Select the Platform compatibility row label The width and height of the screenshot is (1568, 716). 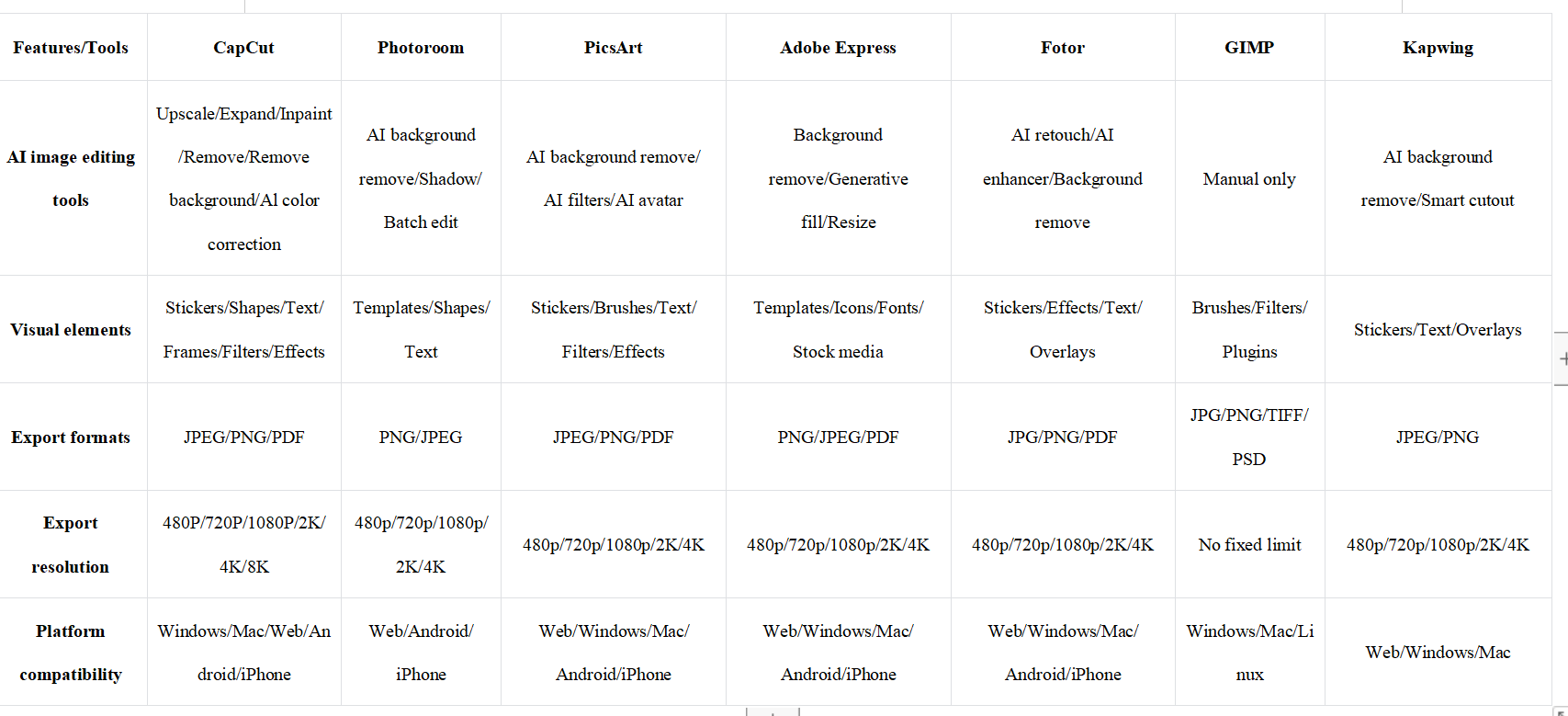[x=71, y=653]
